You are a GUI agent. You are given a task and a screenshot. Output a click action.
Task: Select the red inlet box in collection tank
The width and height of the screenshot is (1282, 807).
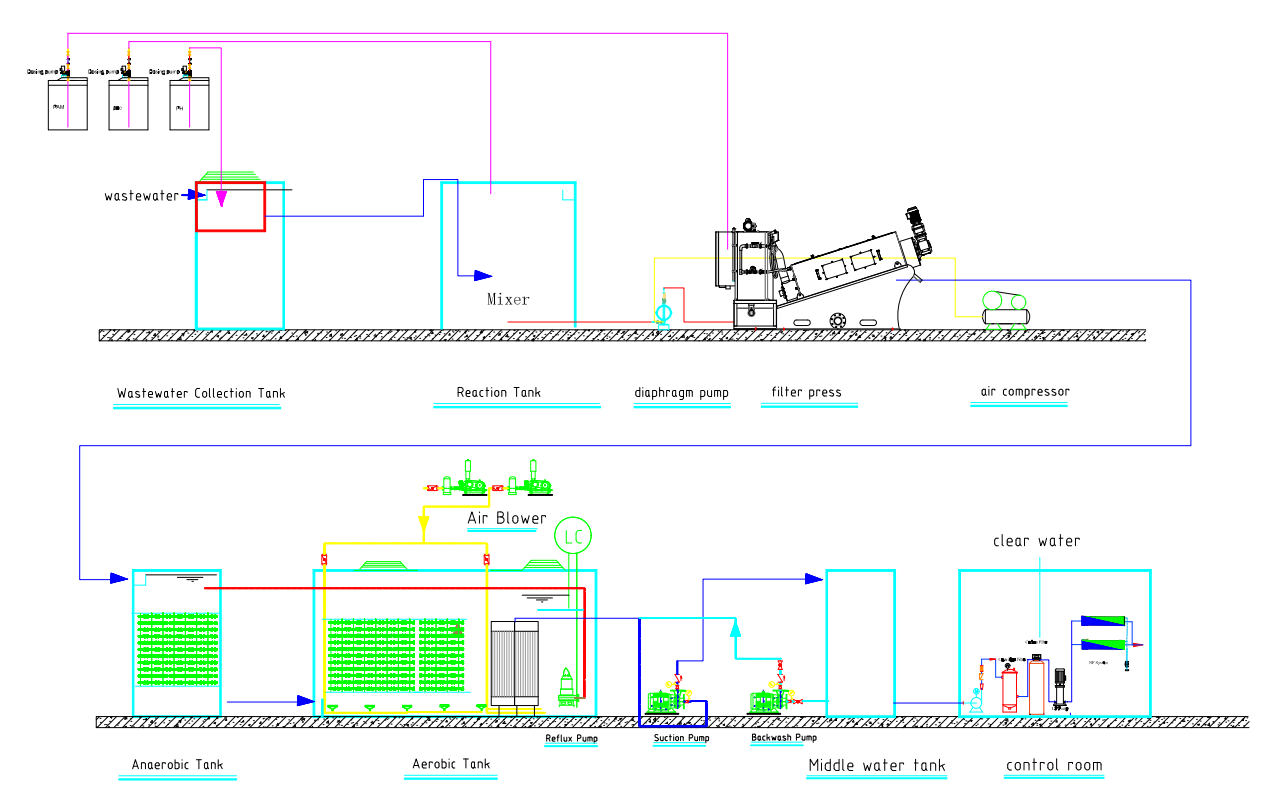[230, 207]
